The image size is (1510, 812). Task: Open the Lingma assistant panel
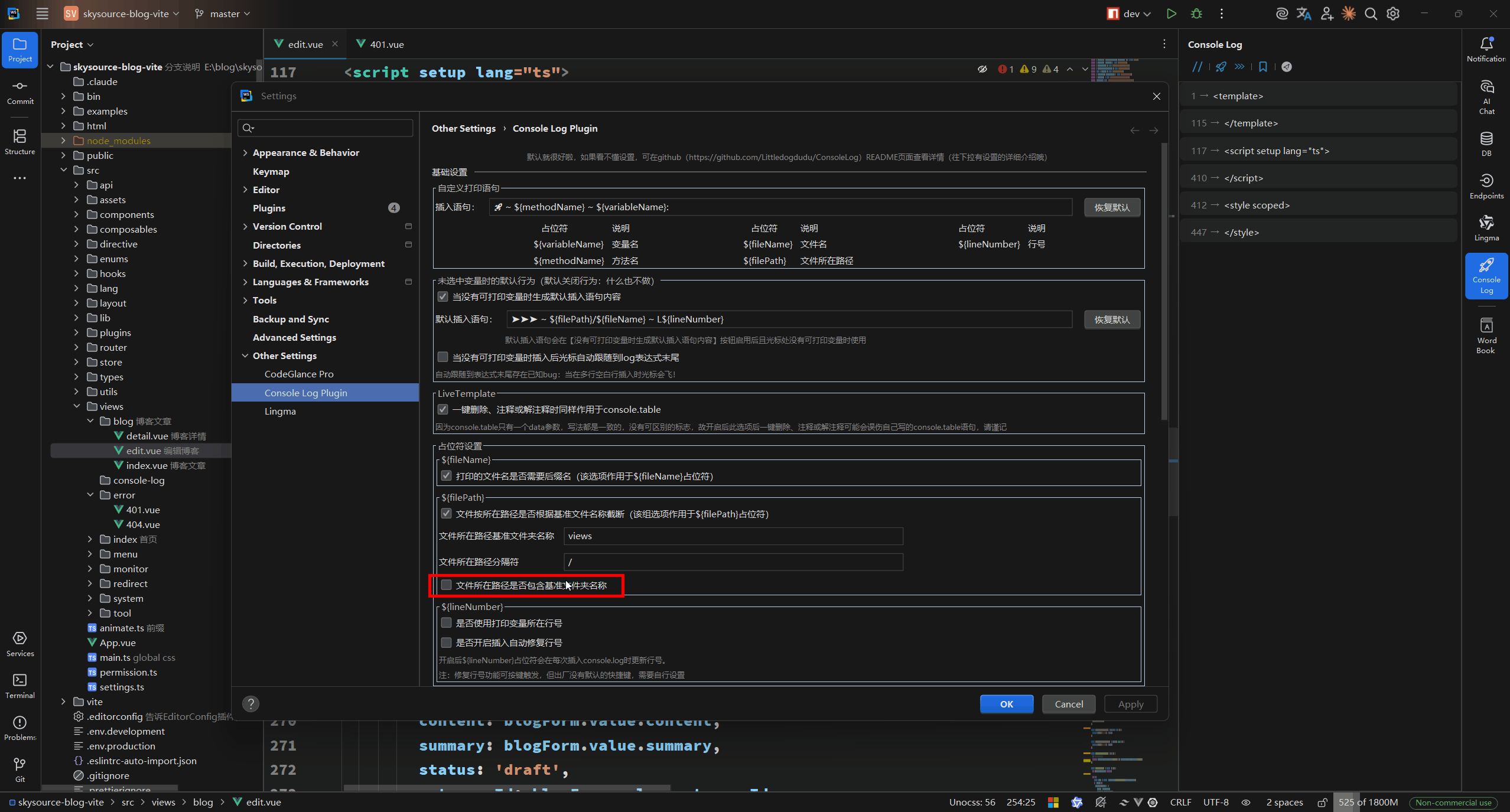tap(1486, 229)
